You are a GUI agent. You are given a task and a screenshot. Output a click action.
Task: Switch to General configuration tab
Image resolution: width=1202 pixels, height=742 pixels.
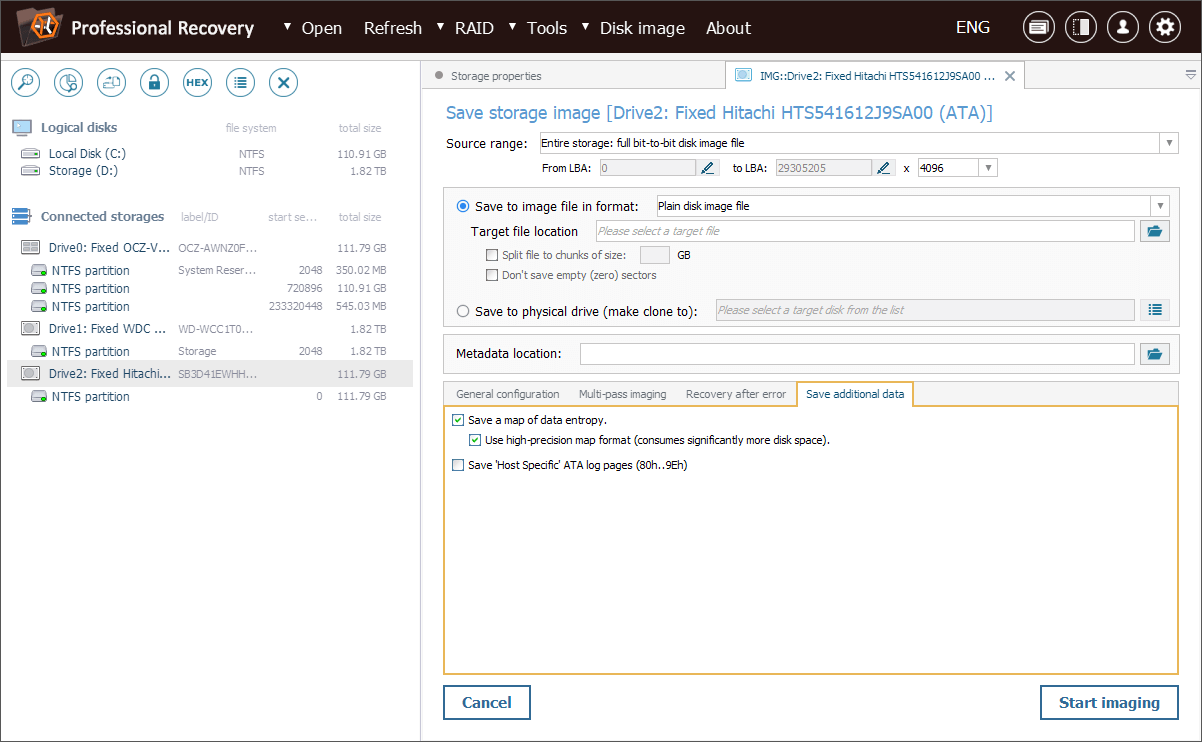(507, 394)
